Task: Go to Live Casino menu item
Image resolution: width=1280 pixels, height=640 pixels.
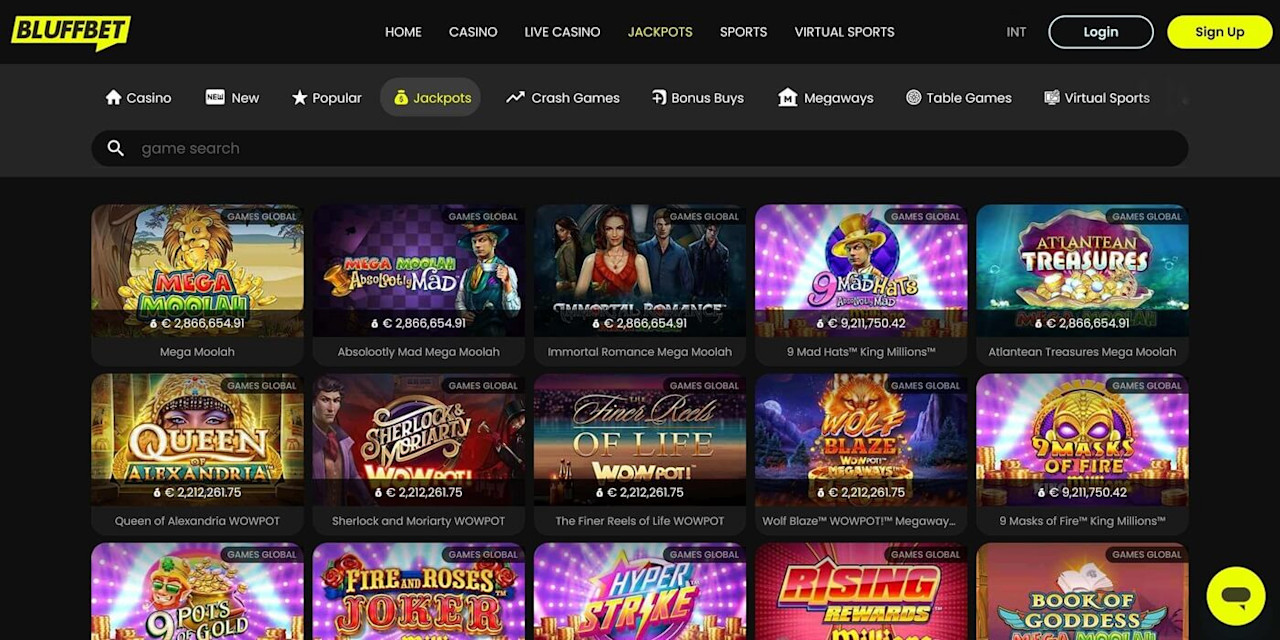Action: coord(562,32)
